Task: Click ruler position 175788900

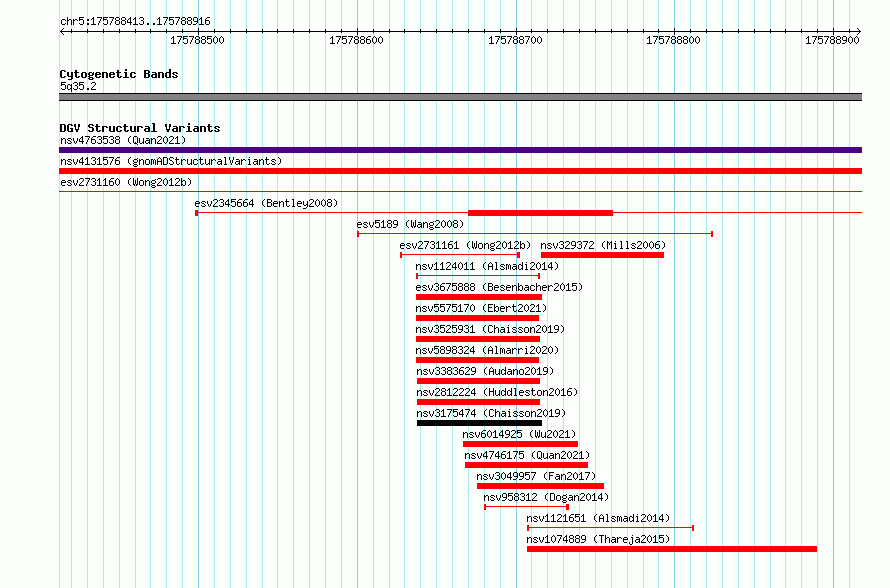Action: pos(833,40)
